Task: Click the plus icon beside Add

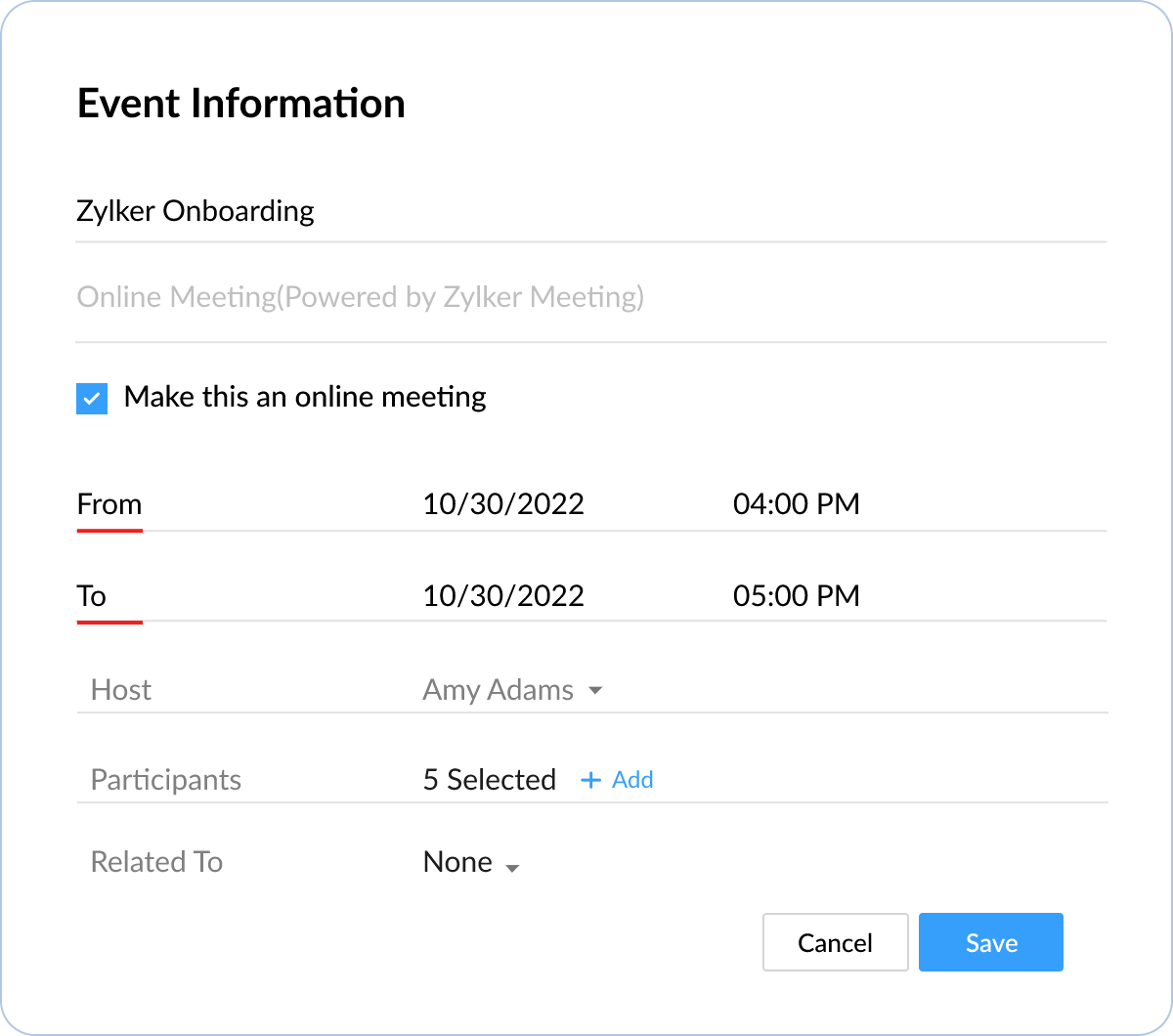Action: click(x=590, y=780)
